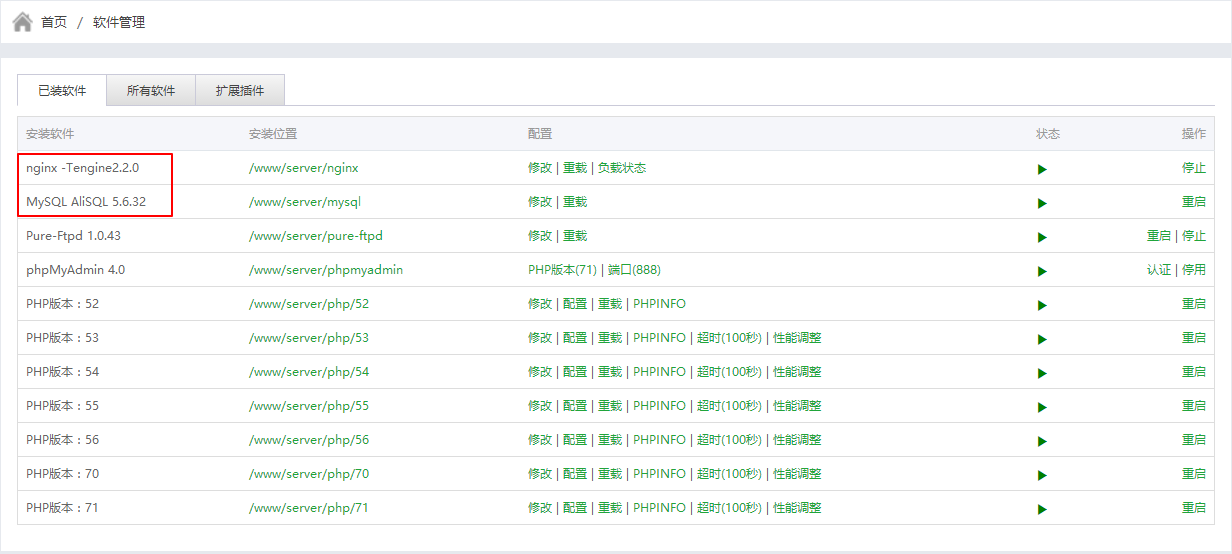Click 停止 for nginx

click(x=1194, y=168)
